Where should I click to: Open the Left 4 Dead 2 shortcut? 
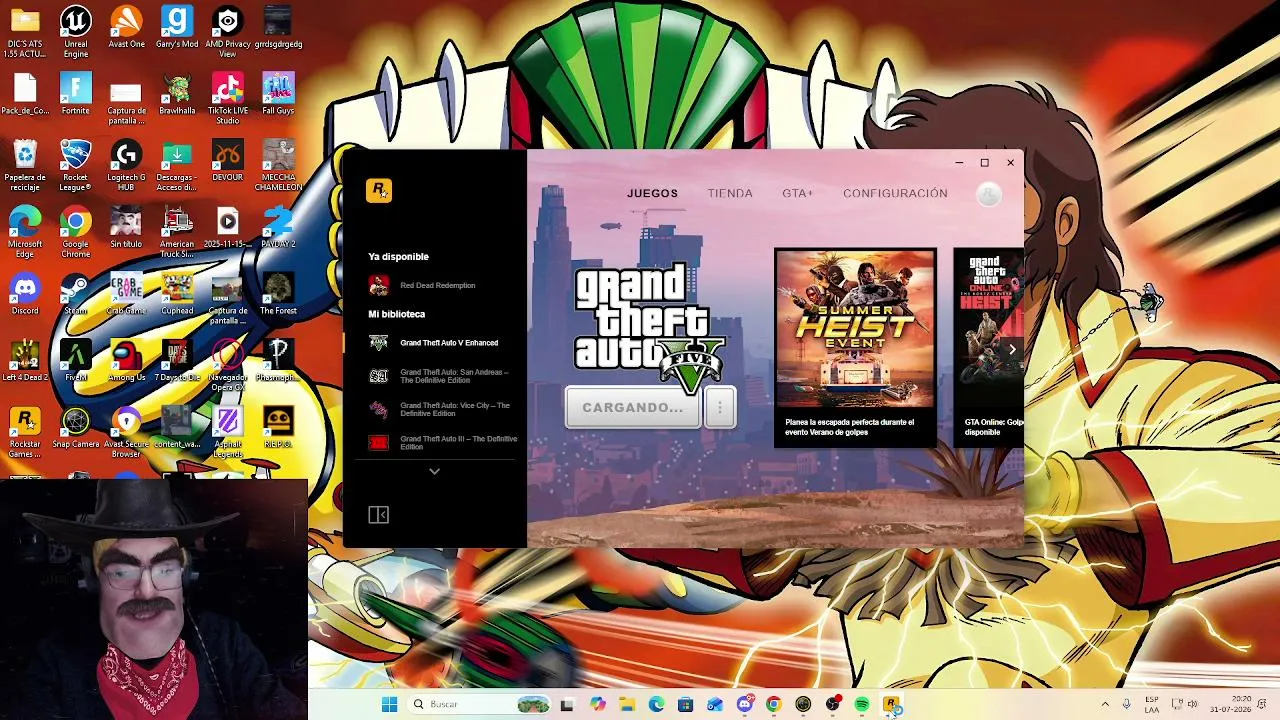pos(25,361)
